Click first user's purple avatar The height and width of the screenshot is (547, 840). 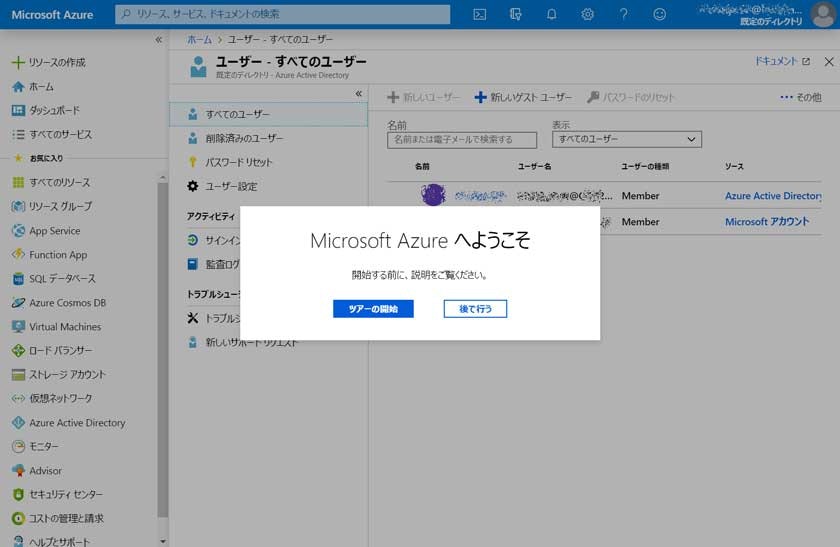pos(433,194)
